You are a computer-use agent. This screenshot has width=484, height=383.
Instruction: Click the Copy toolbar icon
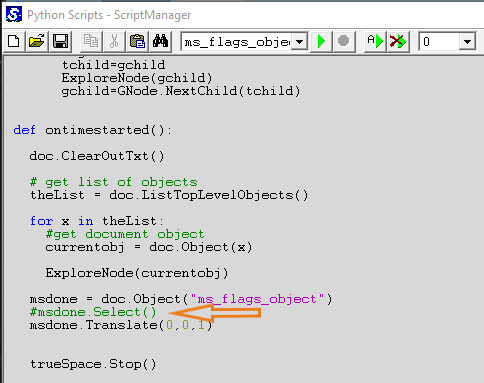point(91,42)
